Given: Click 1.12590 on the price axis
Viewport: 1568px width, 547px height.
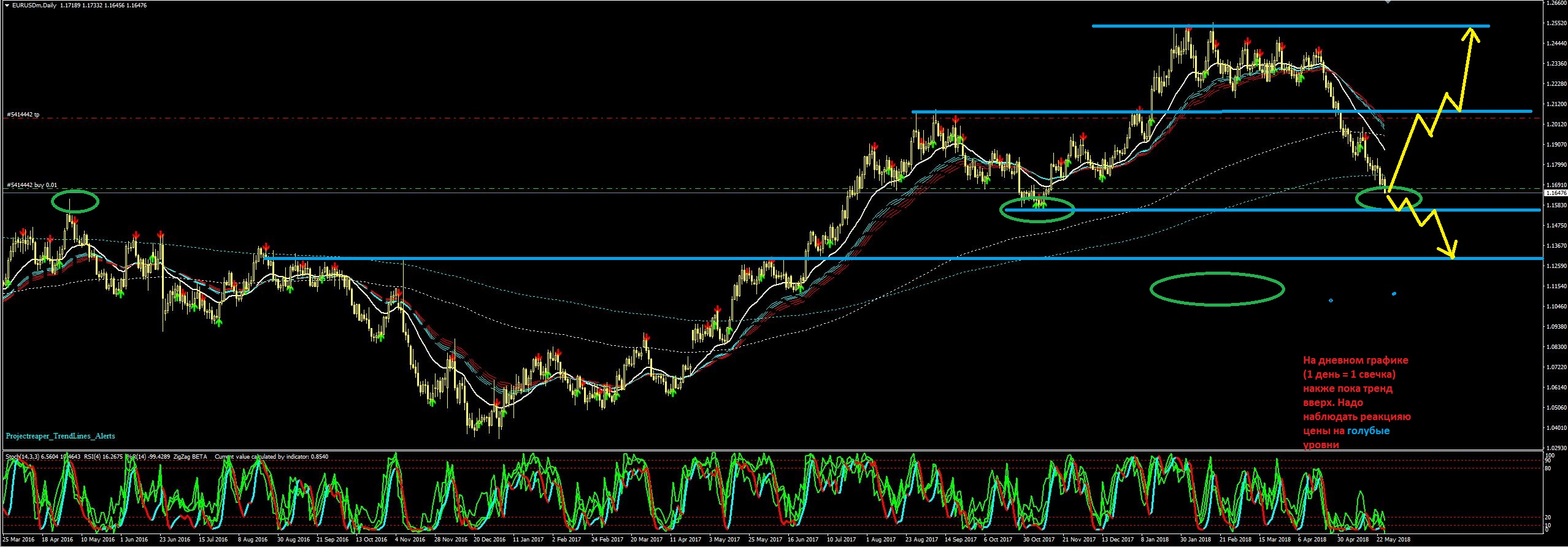Looking at the screenshot, I should (x=1556, y=266).
